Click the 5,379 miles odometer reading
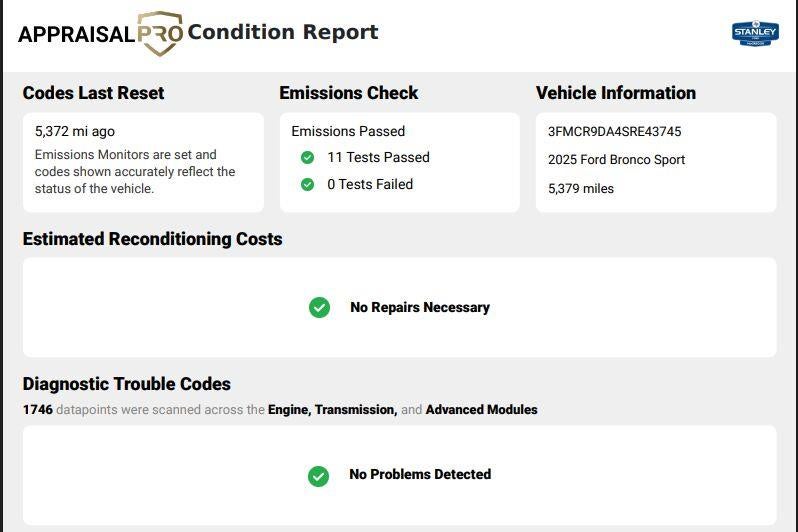Viewport: 798px width, 532px height. (581, 189)
